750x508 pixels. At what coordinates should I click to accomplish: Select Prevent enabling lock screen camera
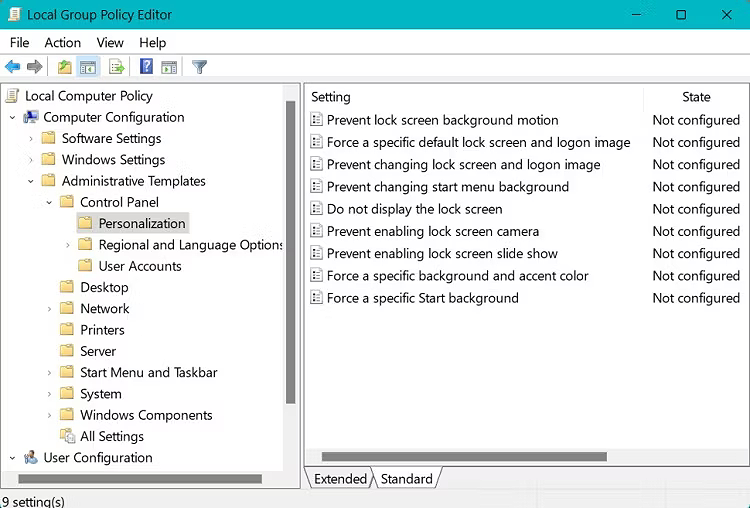pyautogui.click(x=433, y=231)
